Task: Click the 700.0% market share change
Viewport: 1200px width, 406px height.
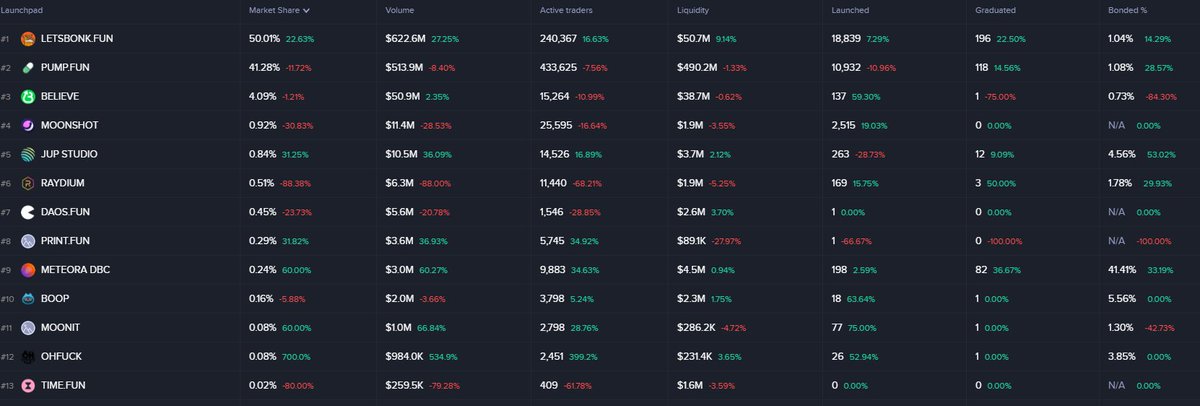Action: 299,356
